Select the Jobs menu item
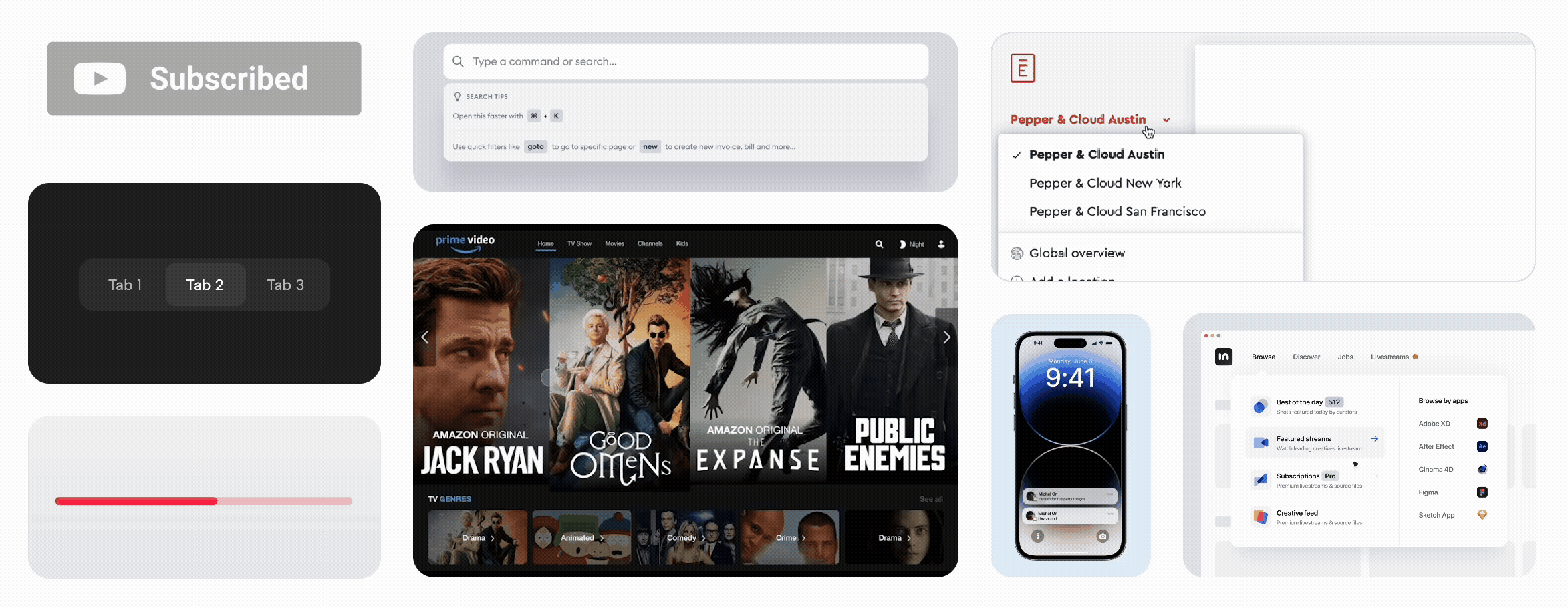 1345,357
